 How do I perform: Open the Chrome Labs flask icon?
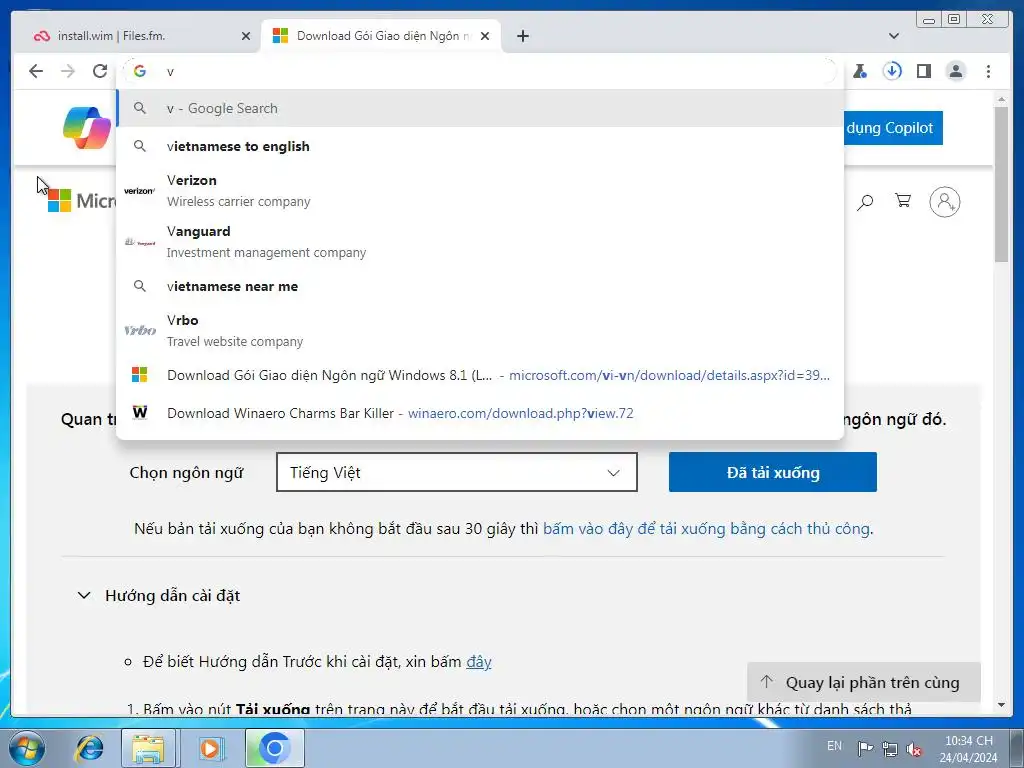coord(860,71)
